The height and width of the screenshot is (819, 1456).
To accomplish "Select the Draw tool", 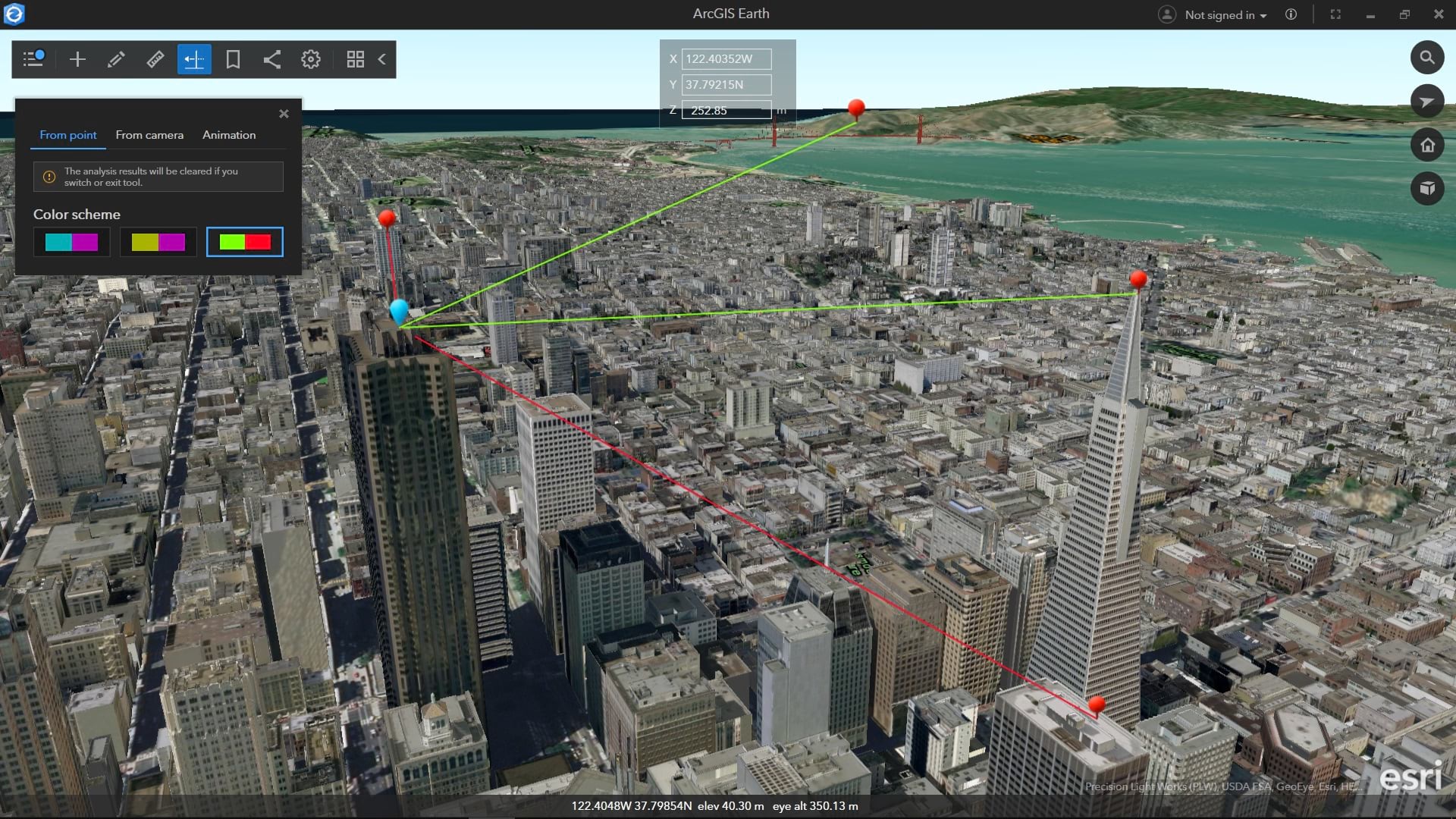I will click(x=116, y=59).
